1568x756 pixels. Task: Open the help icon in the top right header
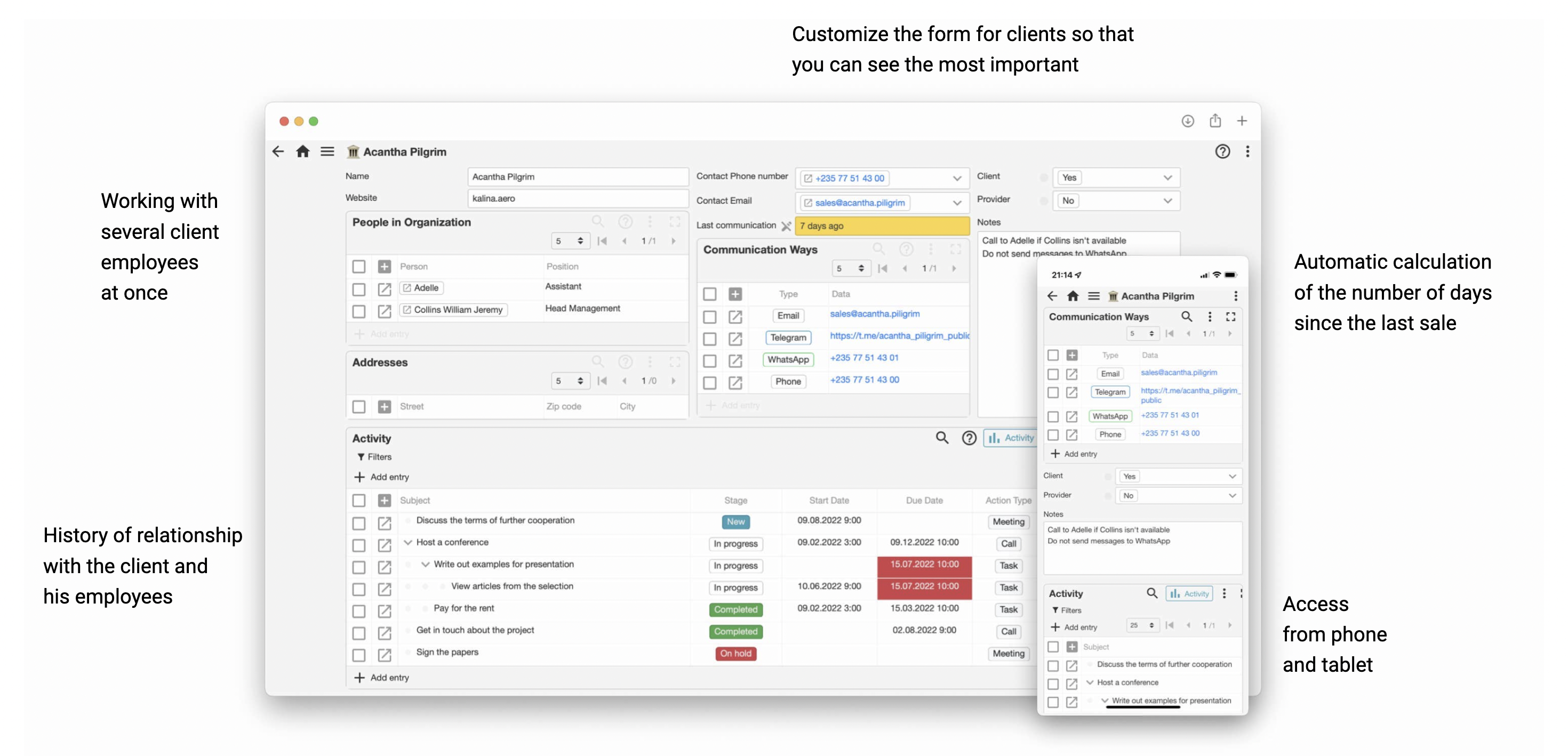point(1222,151)
